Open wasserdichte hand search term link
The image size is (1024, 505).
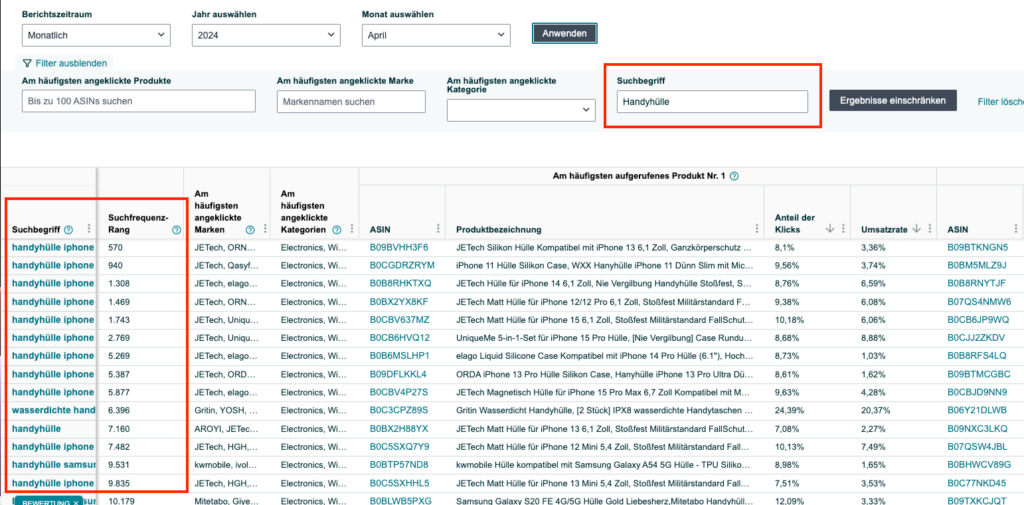(x=53, y=410)
